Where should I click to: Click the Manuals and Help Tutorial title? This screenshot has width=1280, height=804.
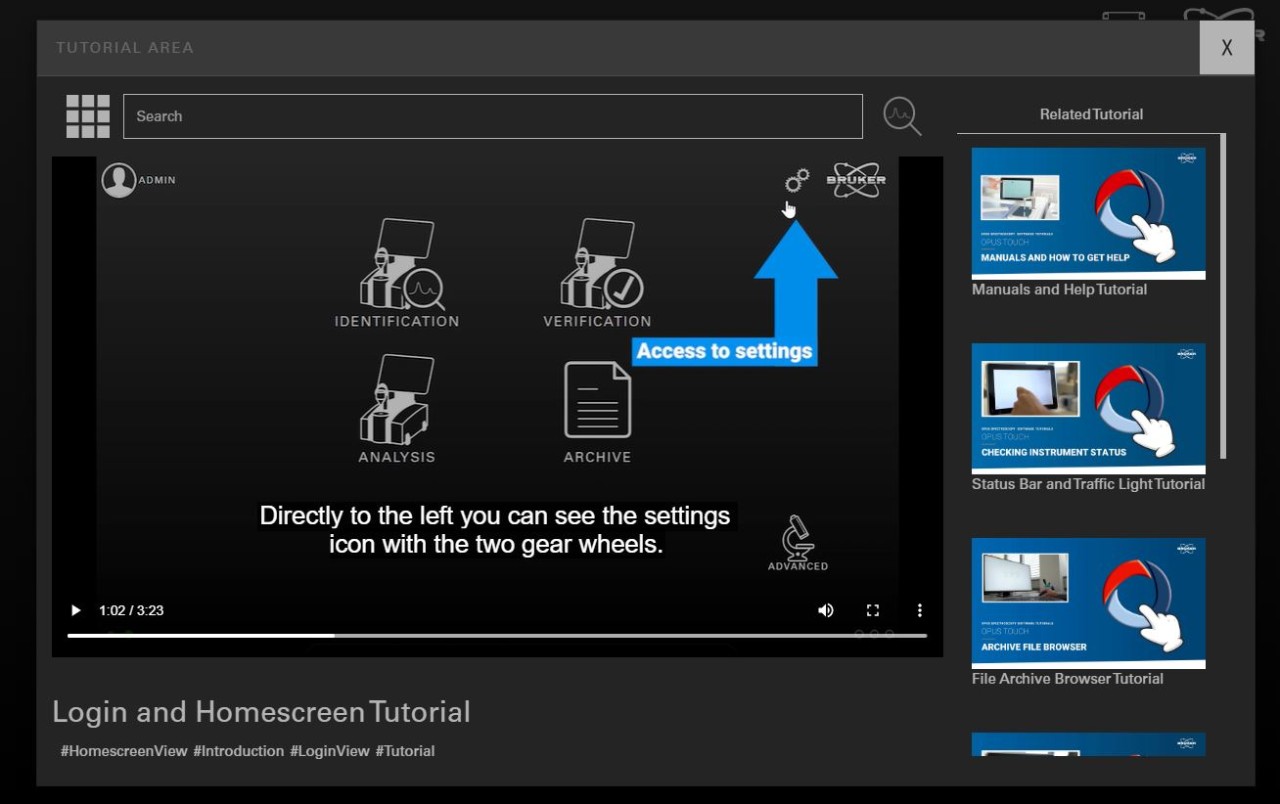point(1059,289)
